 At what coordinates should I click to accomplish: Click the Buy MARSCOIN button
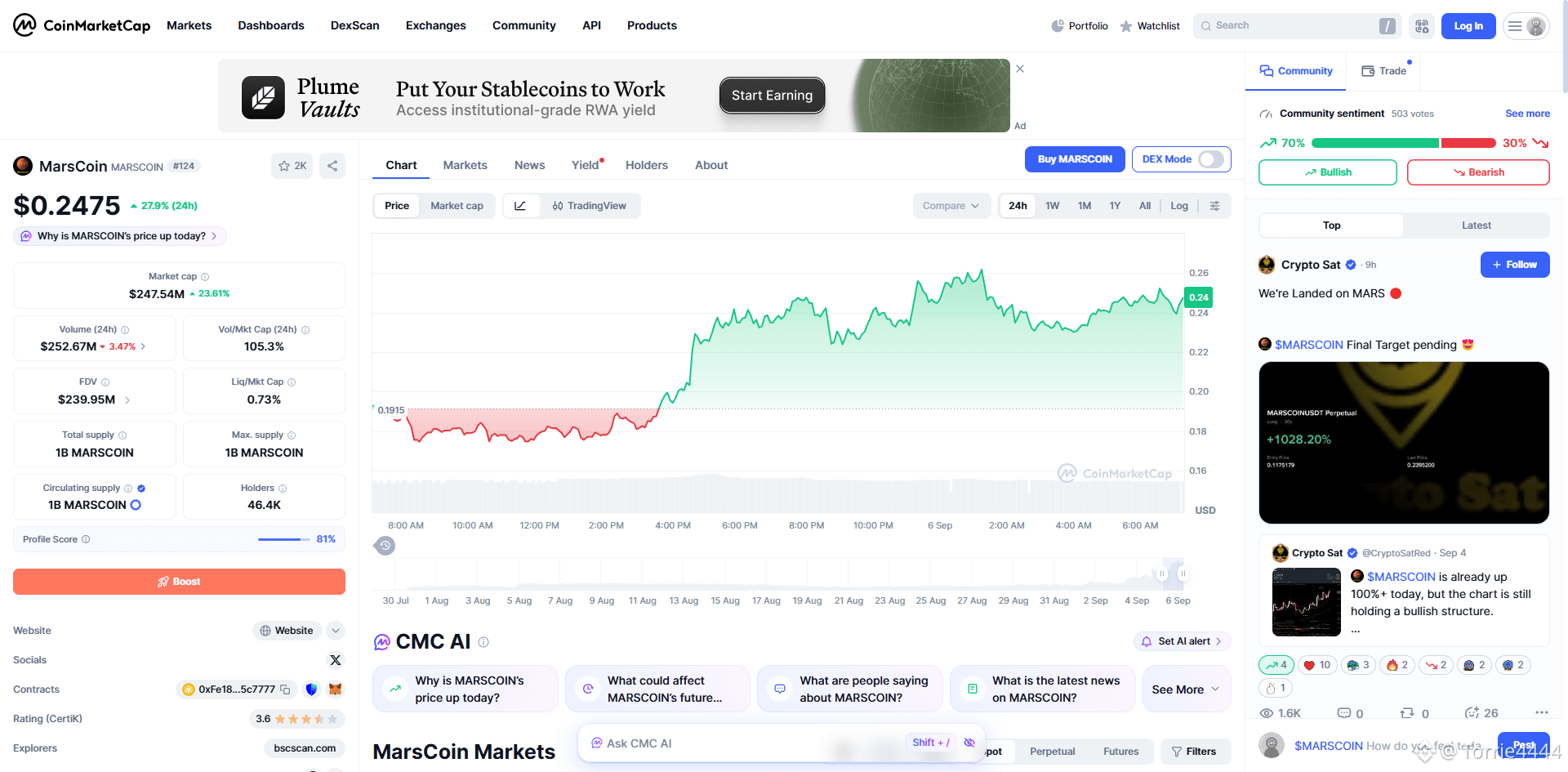(1075, 159)
